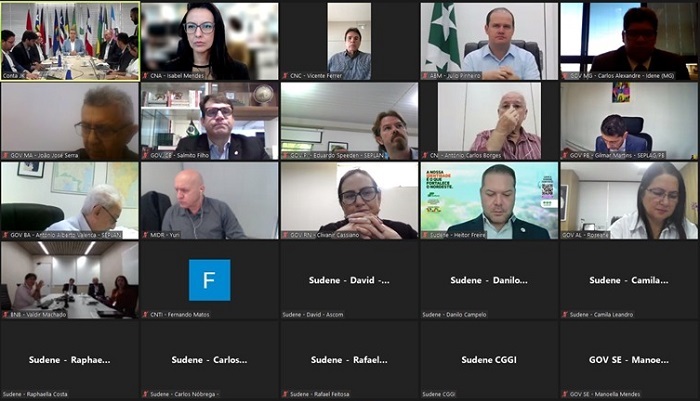The height and width of the screenshot is (401, 700).
Task: Click muted mic icon next to Sudene - Heitor Freire
Action: [425, 235]
